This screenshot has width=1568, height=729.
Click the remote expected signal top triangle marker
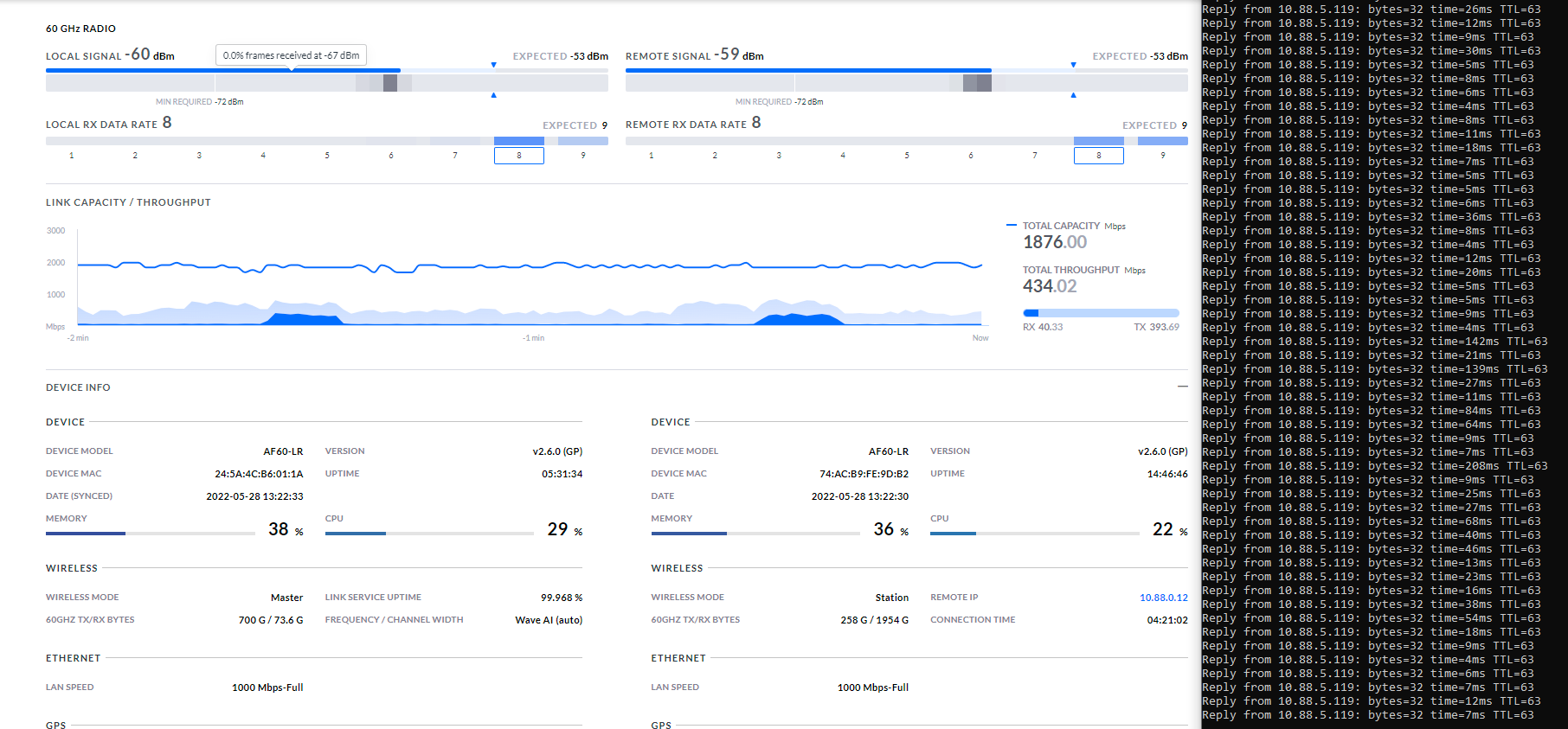1074,65
